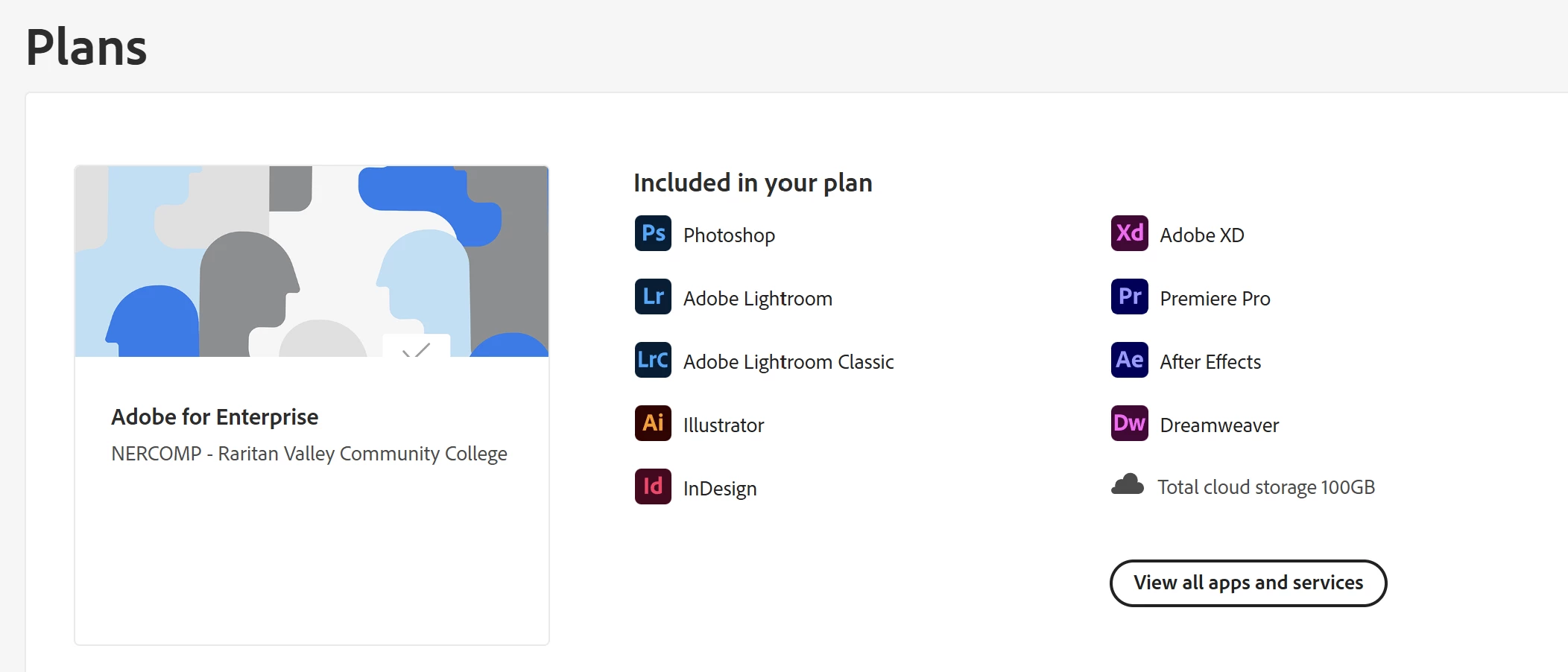
Task: Click the Lightroom Classic LrC icon
Action: pyautogui.click(x=653, y=360)
